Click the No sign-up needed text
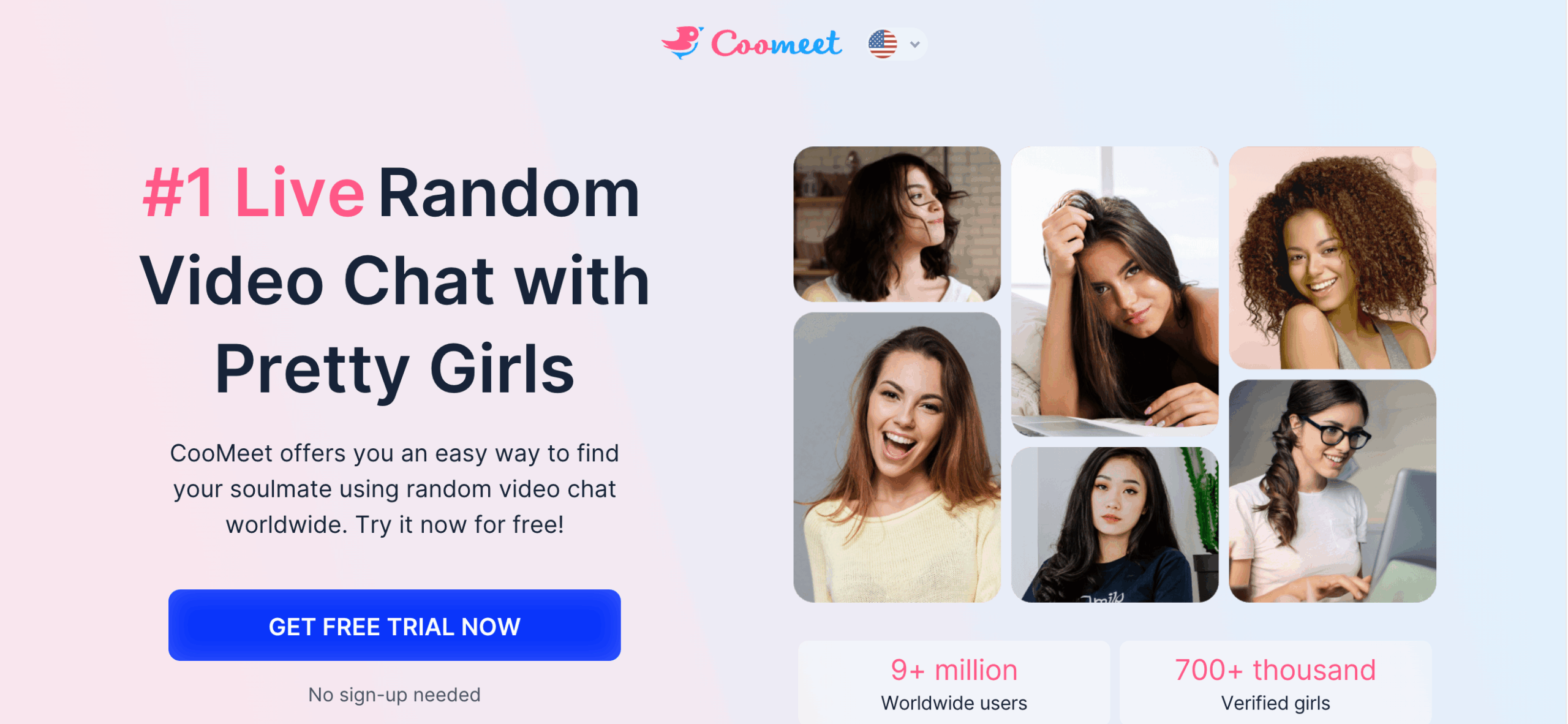The height and width of the screenshot is (724, 1568). 394,695
